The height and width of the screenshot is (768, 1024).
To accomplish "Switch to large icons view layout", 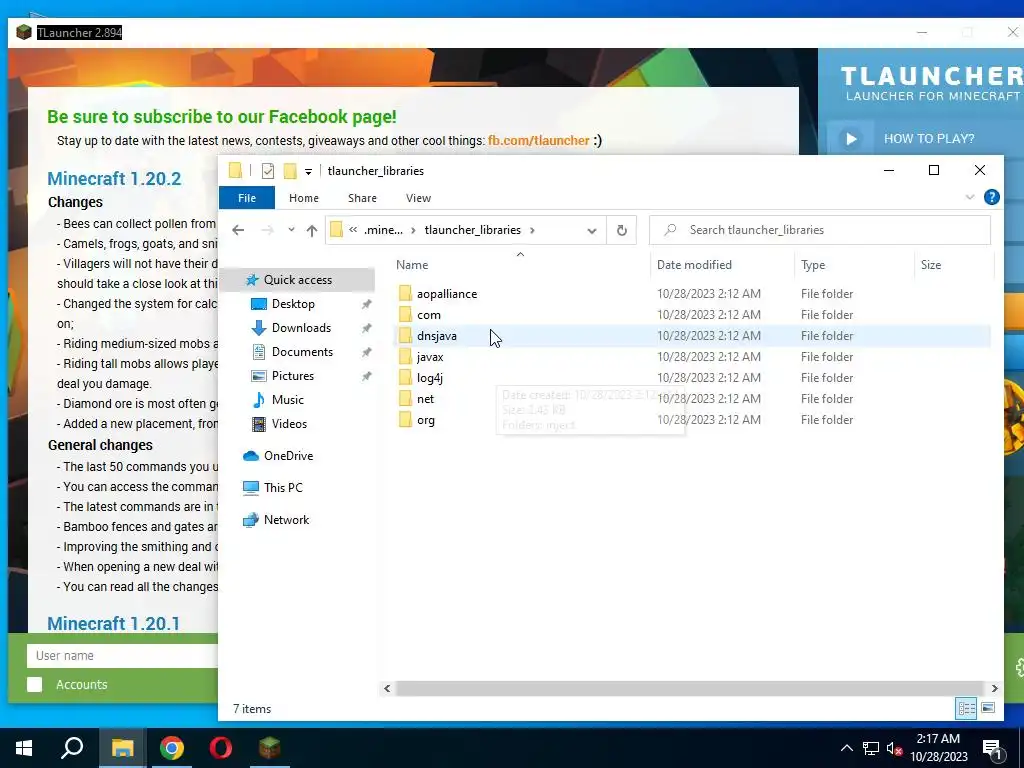I will click(988, 708).
